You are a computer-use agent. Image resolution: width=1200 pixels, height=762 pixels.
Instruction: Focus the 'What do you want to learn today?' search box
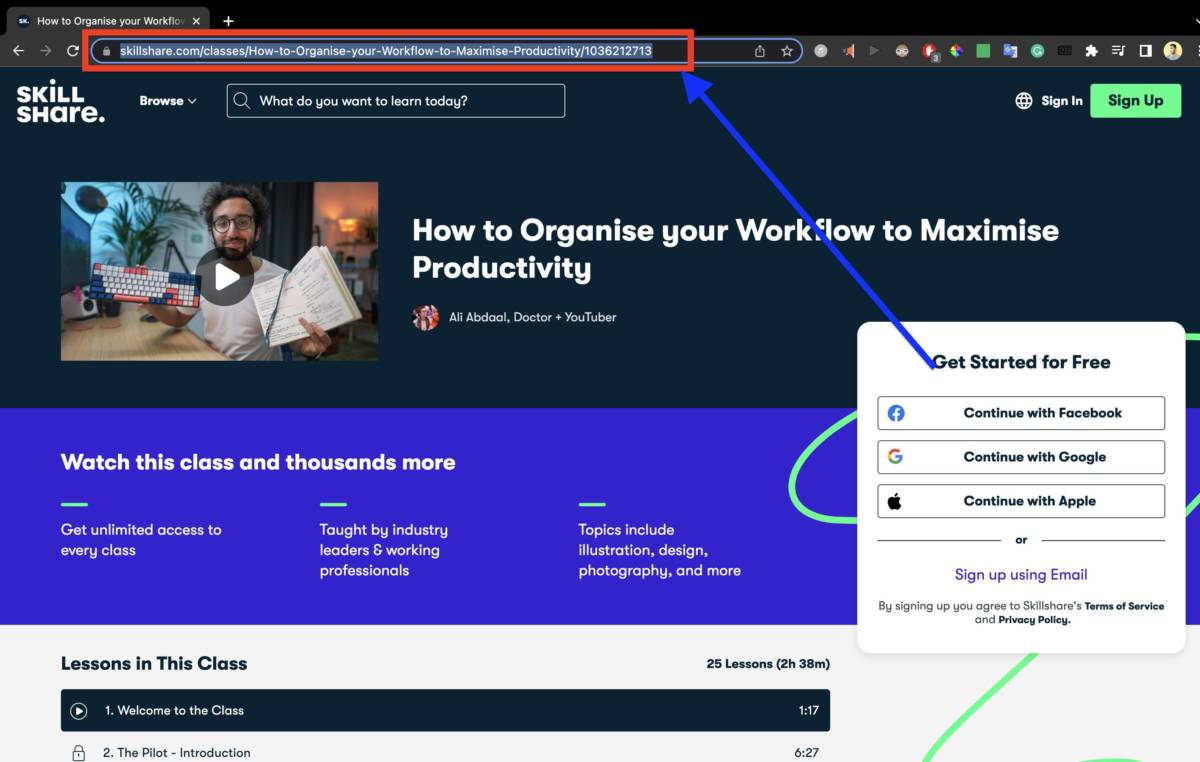(x=396, y=101)
